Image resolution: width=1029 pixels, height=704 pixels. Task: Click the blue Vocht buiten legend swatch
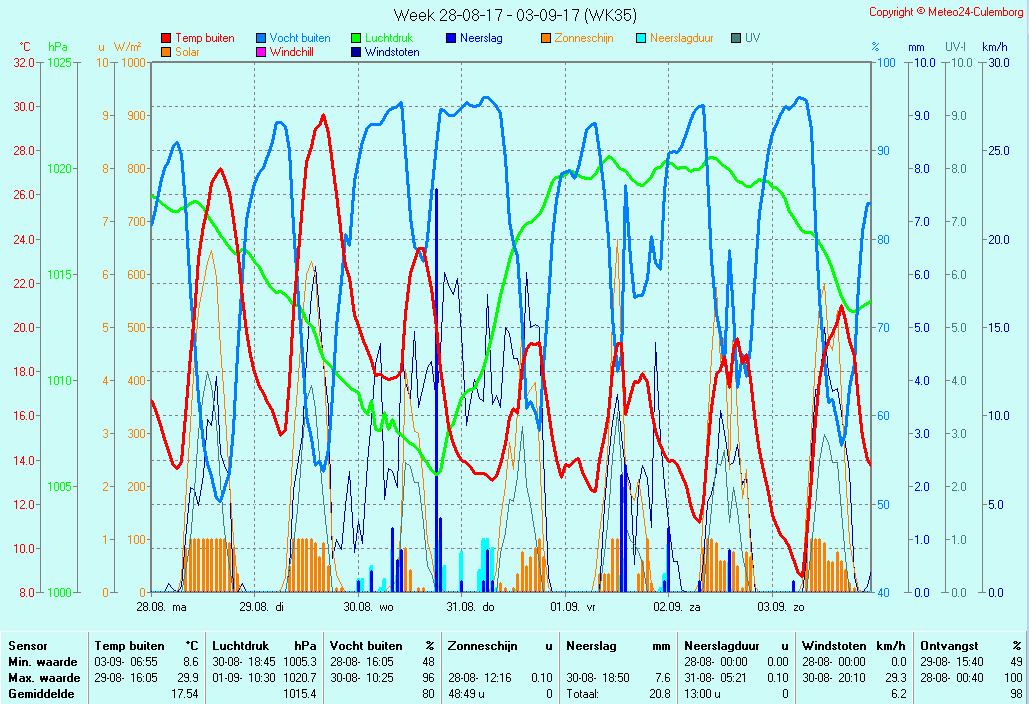[261, 38]
